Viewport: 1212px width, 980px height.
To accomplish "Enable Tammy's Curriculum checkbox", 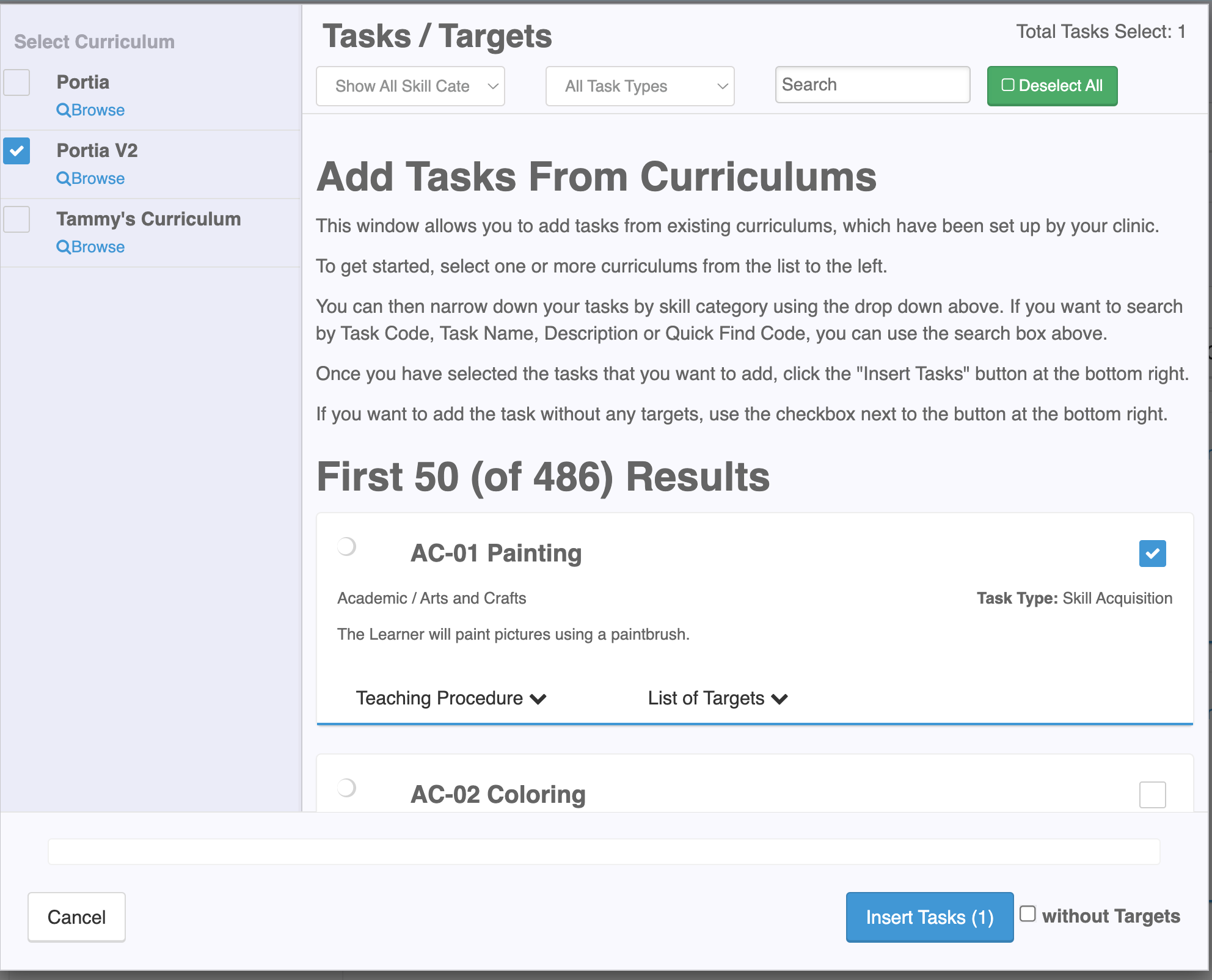I will click(16, 219).
